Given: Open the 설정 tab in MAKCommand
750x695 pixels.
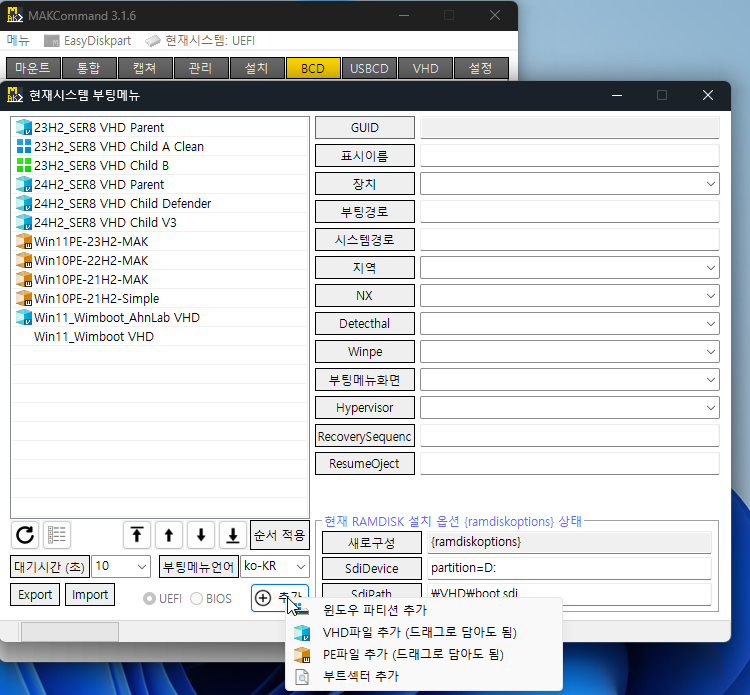Looking at the screenshot, I should 481,68.
